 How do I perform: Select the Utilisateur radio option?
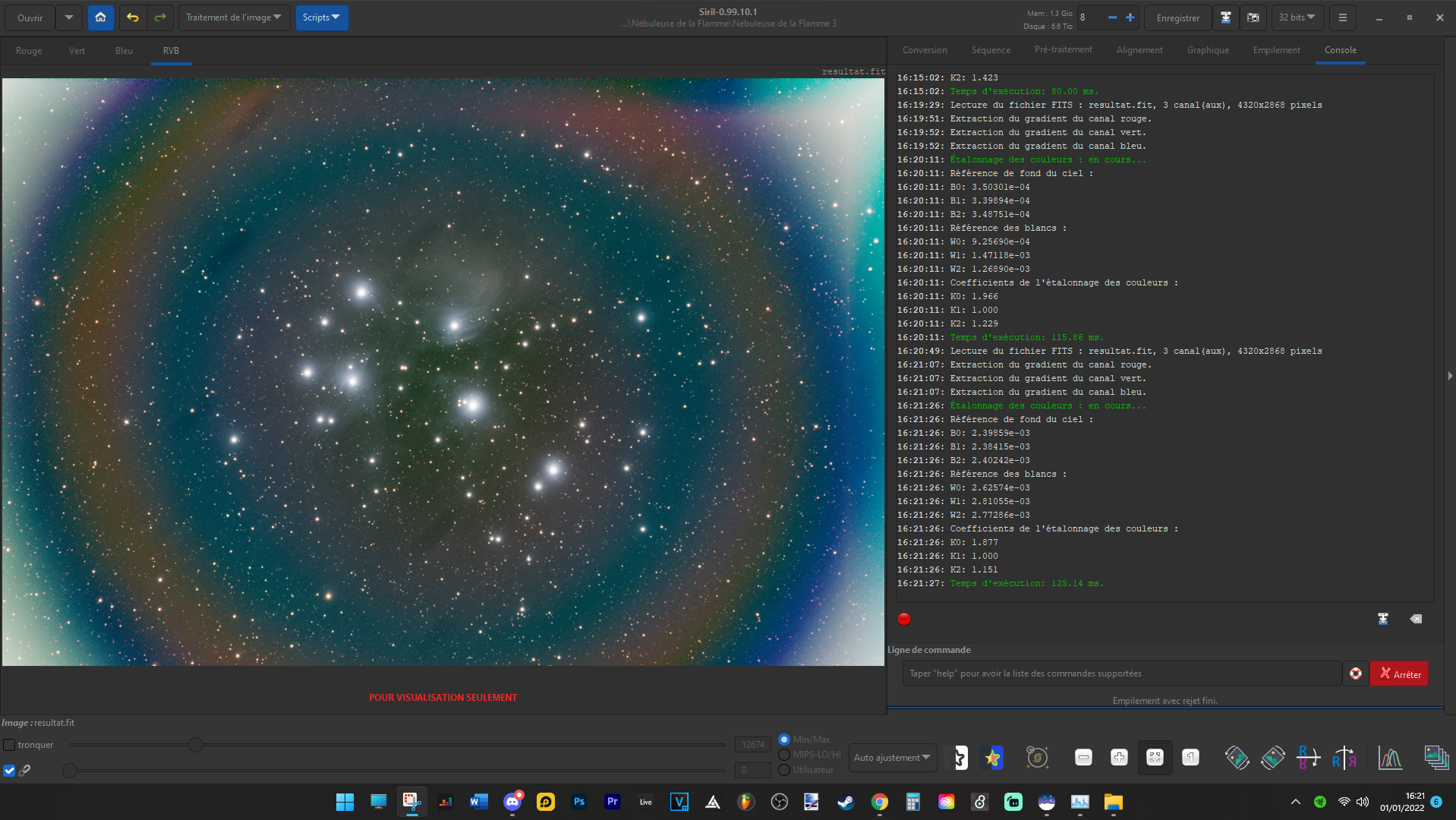pos(784,770)
